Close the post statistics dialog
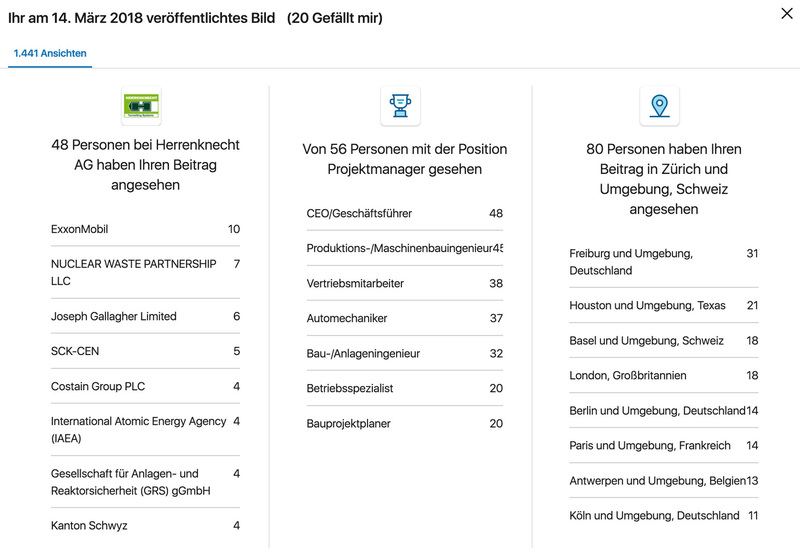The height and width of the screenshot is (559, 800). click(785, 13)
